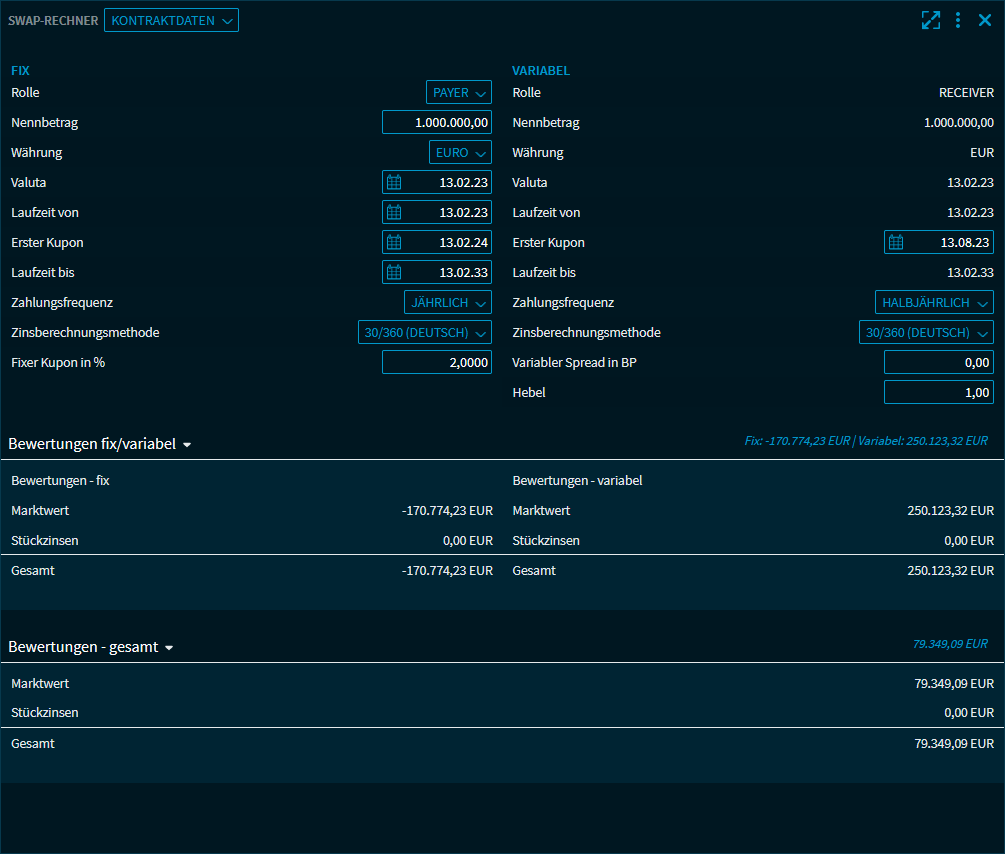This screenshot has height=854, width=1005.
Task: Edit the Fixer Kupon in % field
Action: 437,363
